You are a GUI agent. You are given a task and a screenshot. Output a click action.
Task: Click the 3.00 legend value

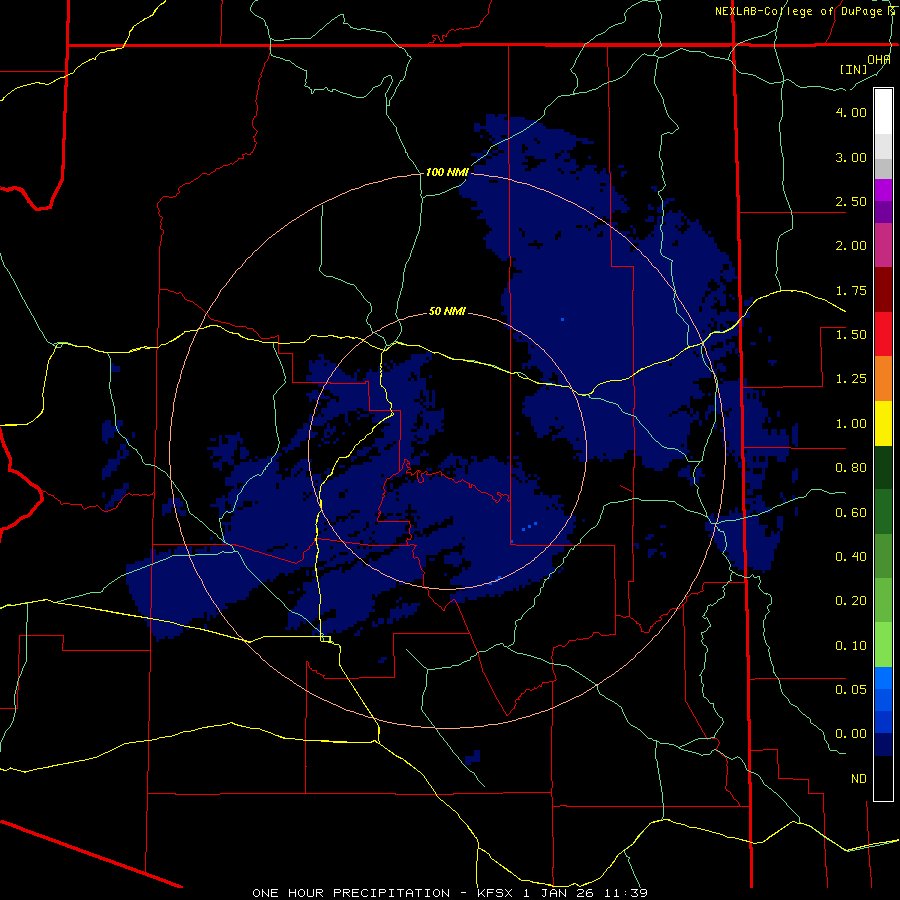pyautogui.click(x=851, y=157)
